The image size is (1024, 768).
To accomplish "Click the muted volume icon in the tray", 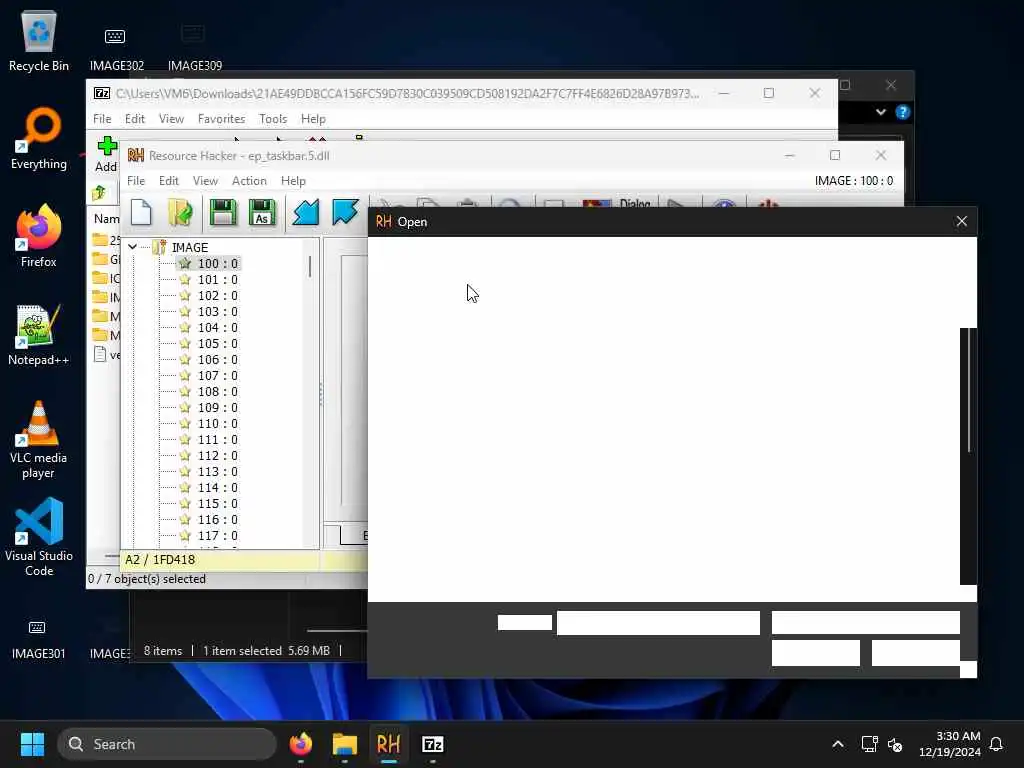I will tap(895, 744).
